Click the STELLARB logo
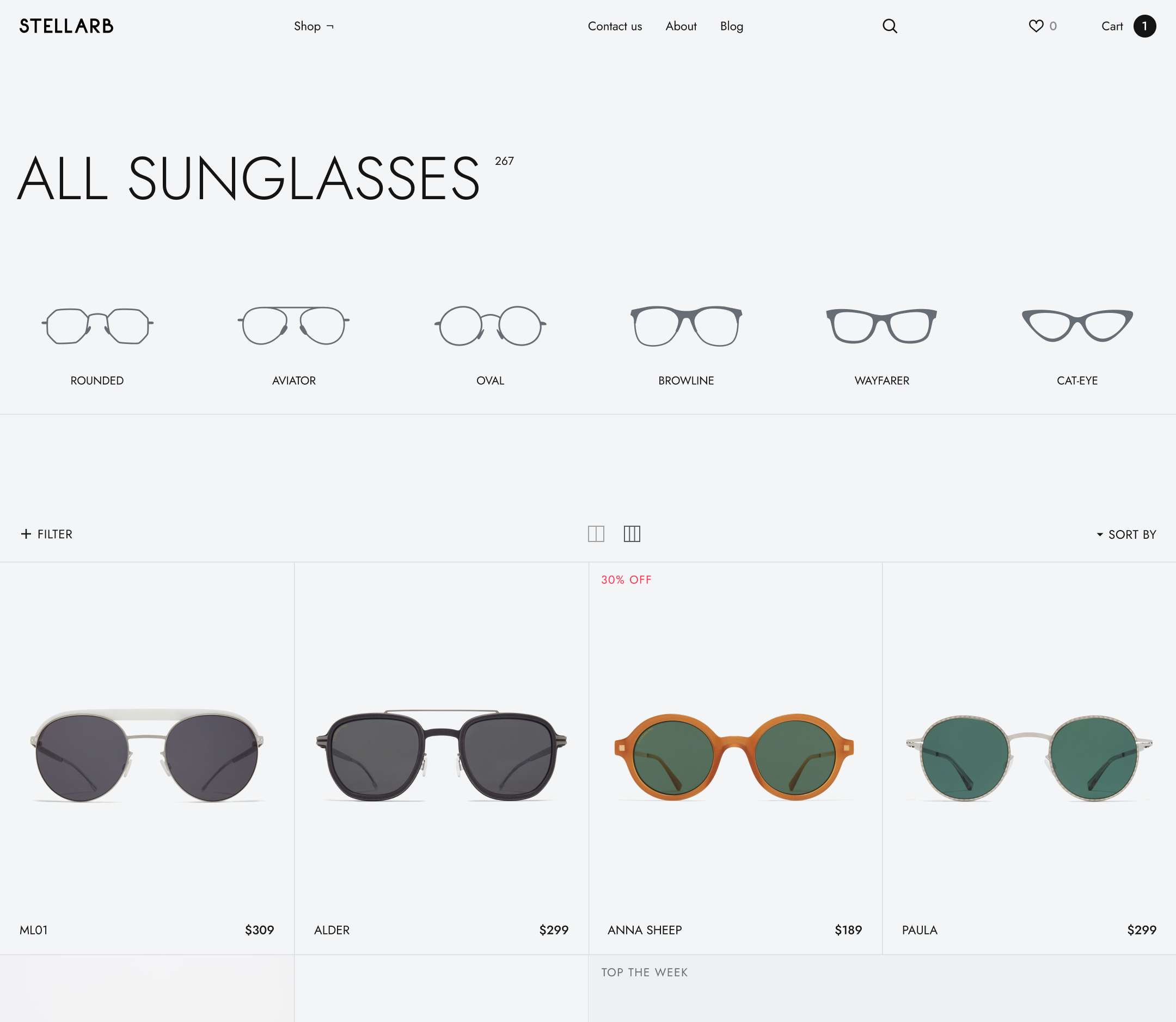This screenshot has height=1022, width=1176. pyautogui.click(x=66, y=26)
